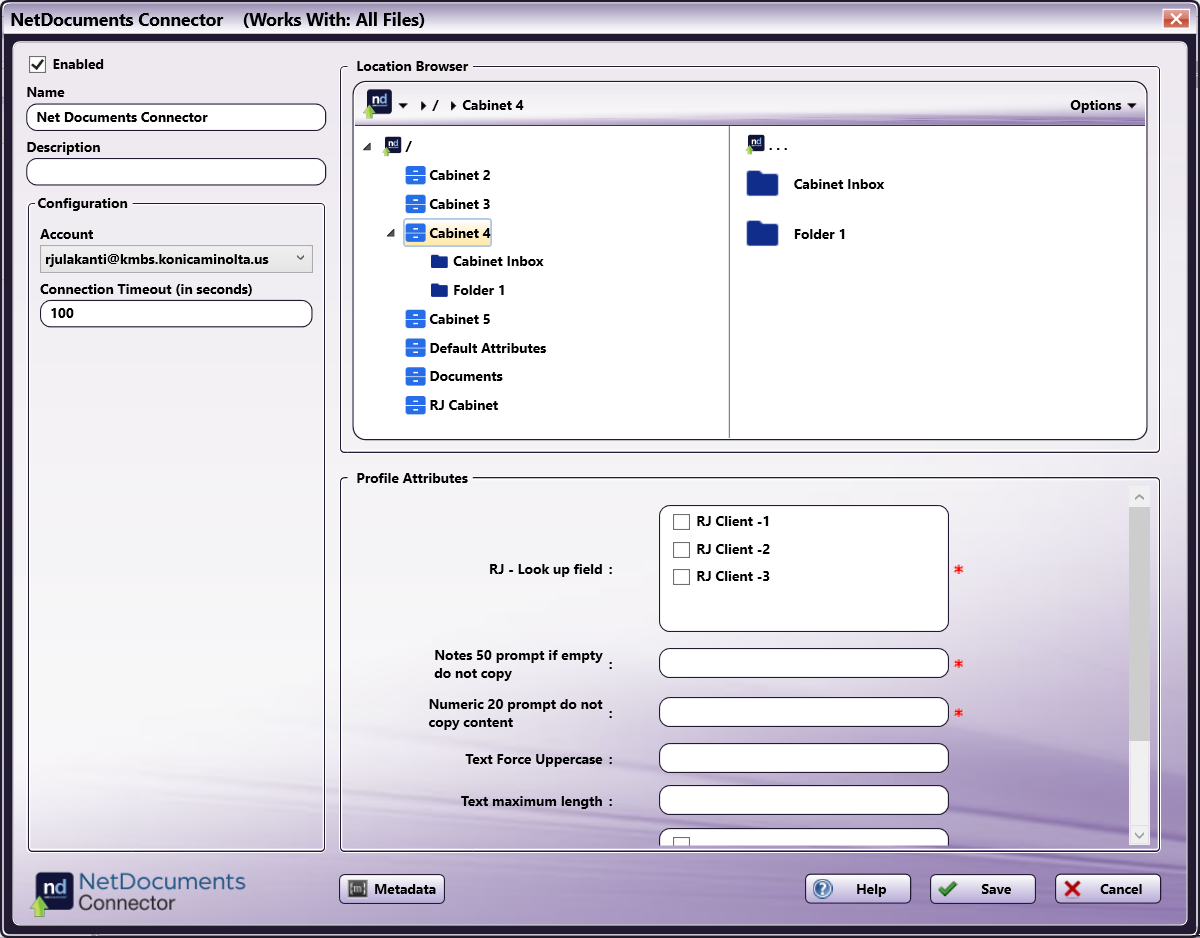Open the dropdown arrow beside the path bar icon
This screenshot has width=1200, height=938.
coord(403,105)
